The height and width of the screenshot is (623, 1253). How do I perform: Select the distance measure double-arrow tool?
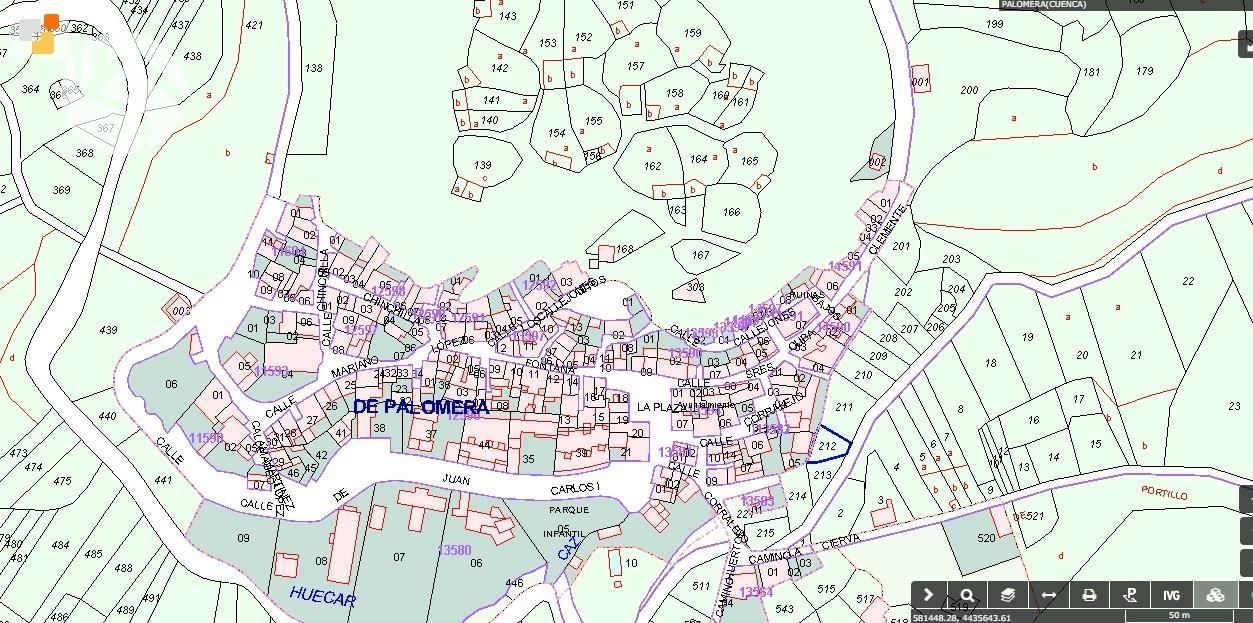[1048, 595]
